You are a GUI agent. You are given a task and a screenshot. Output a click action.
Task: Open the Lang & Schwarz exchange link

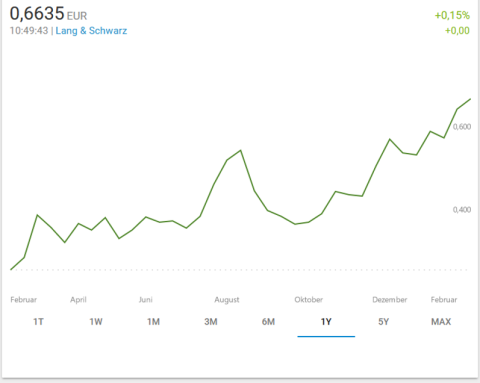point(91,31)
